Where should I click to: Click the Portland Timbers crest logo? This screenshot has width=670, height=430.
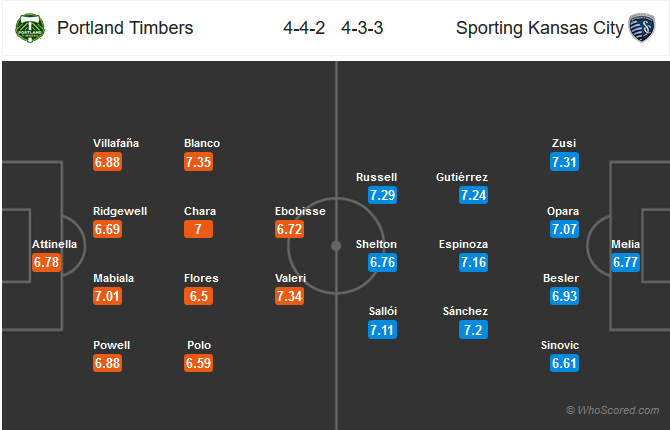[30, 28]
